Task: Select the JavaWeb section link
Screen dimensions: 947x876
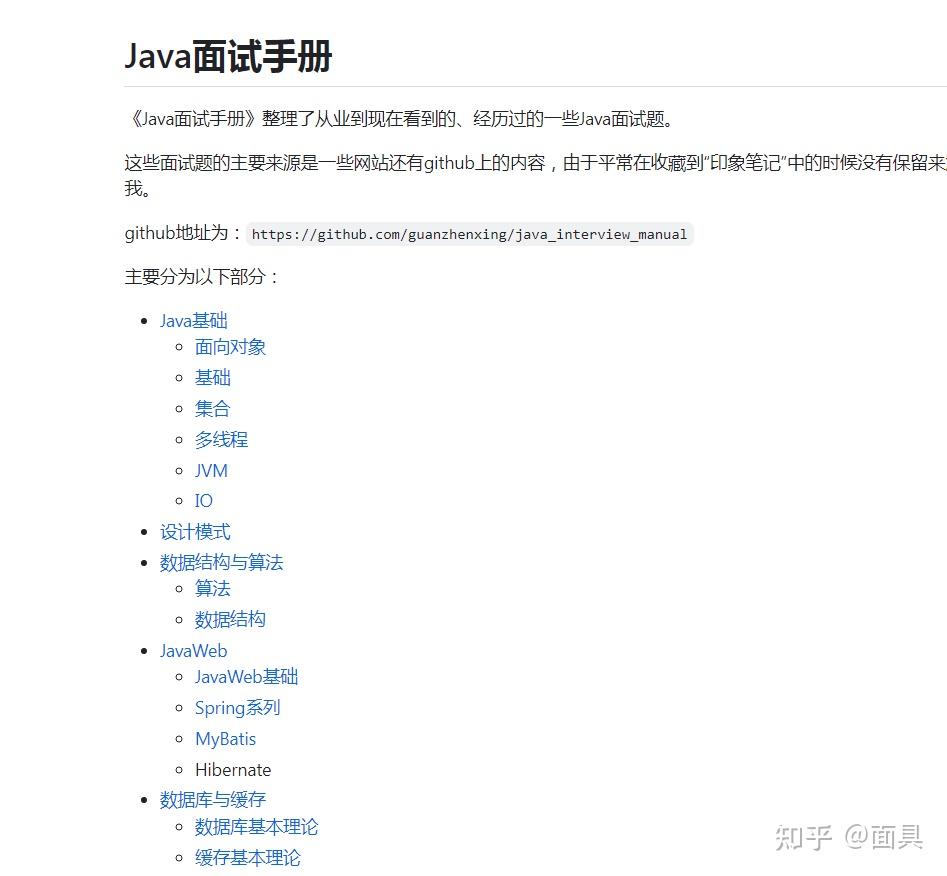Action: 193,650
